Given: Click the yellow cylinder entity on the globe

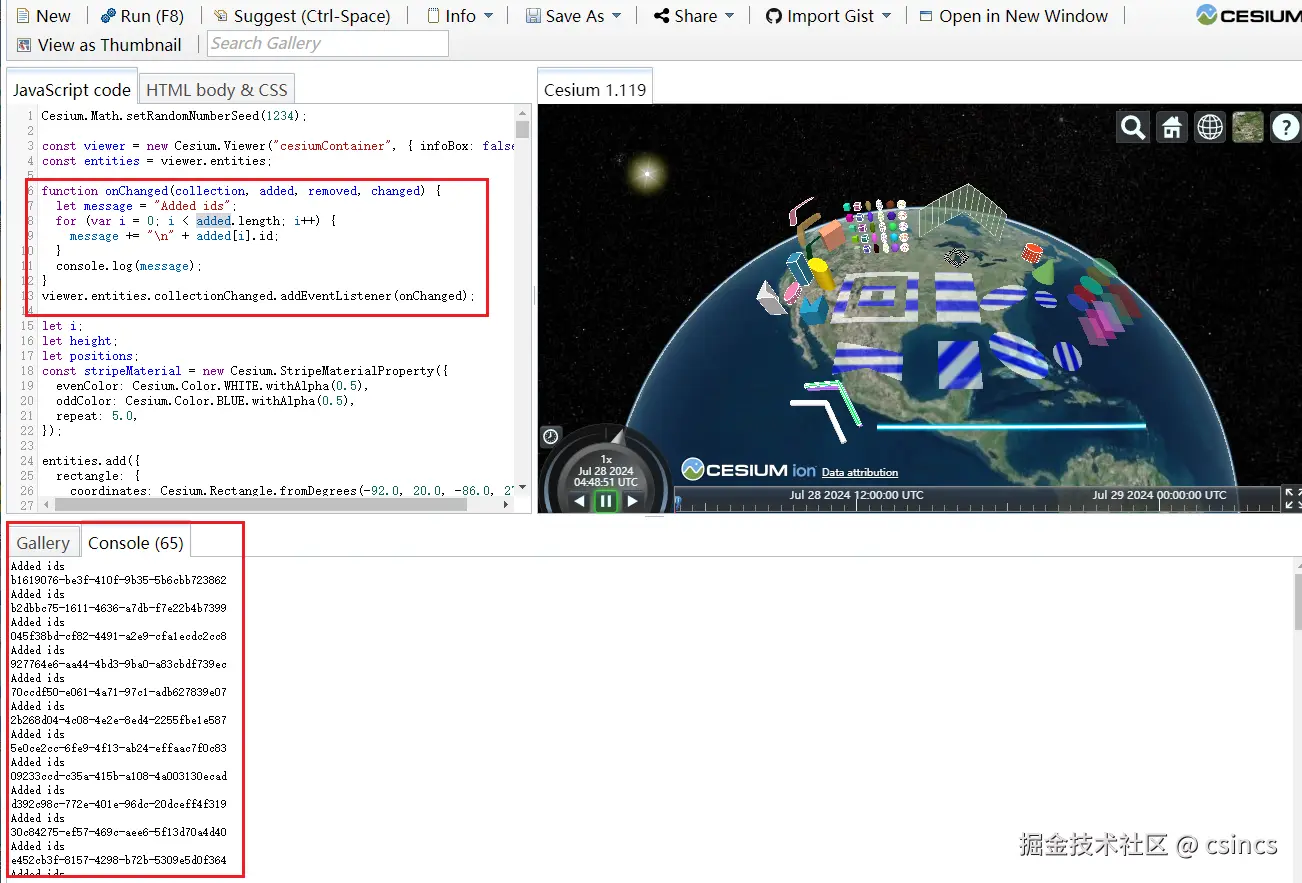Looking at the screenshot, I should 820,274.
